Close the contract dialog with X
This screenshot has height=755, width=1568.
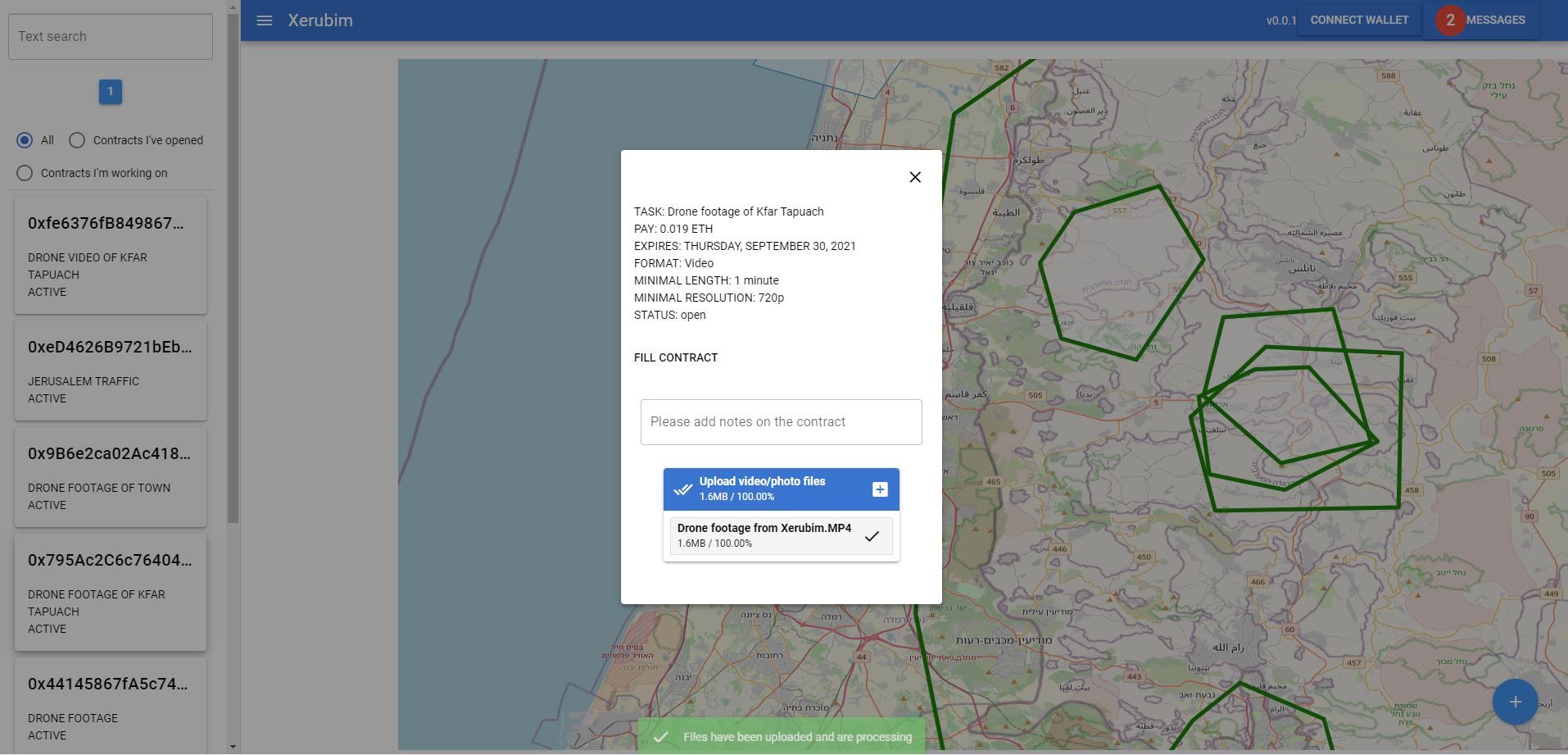(x=915, y=177)
